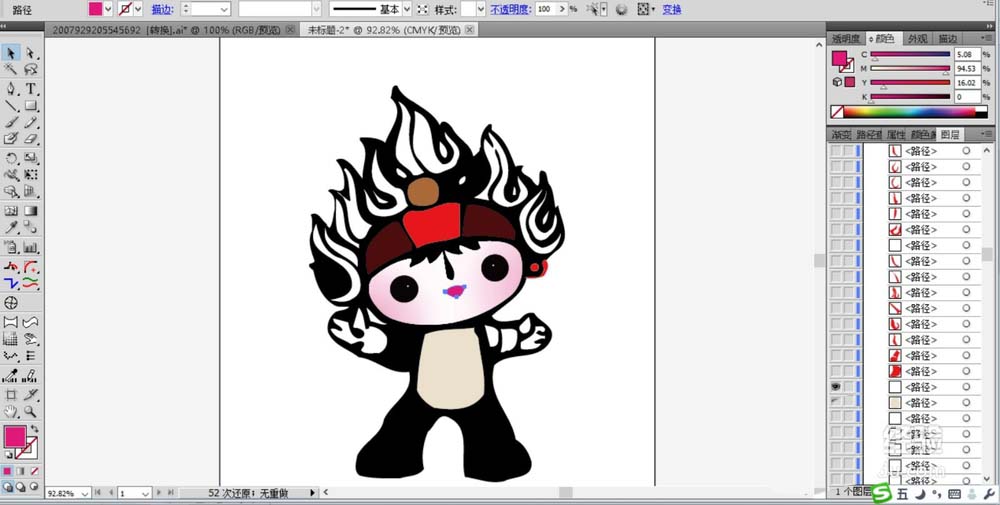This screenshot has height=505, width=1000.
Task: Click the default fill and stroke icon
Action: pos(8,455)
